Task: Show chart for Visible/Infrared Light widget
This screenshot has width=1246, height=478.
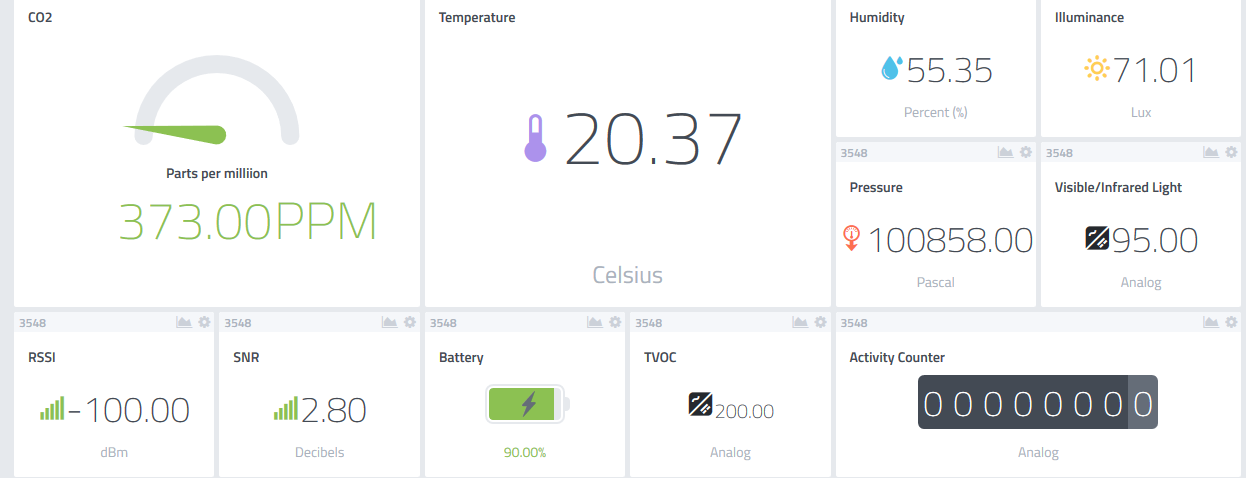Action: point(1210,152)
